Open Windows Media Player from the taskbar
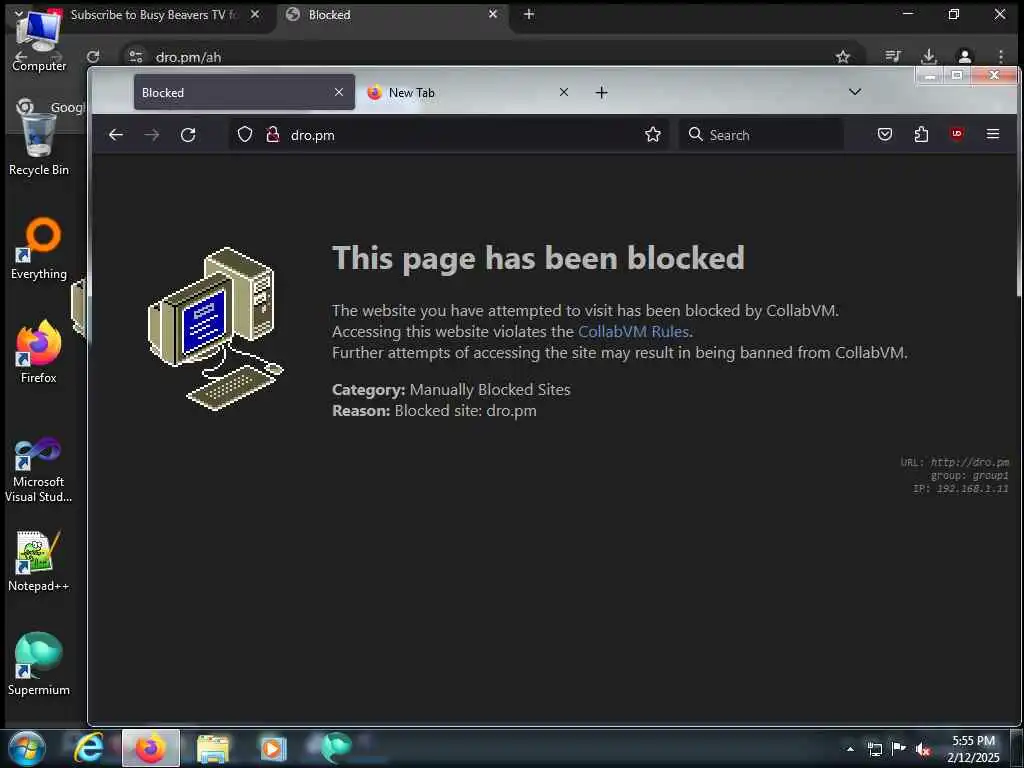The image size is (1024, 768). (273, 748)
